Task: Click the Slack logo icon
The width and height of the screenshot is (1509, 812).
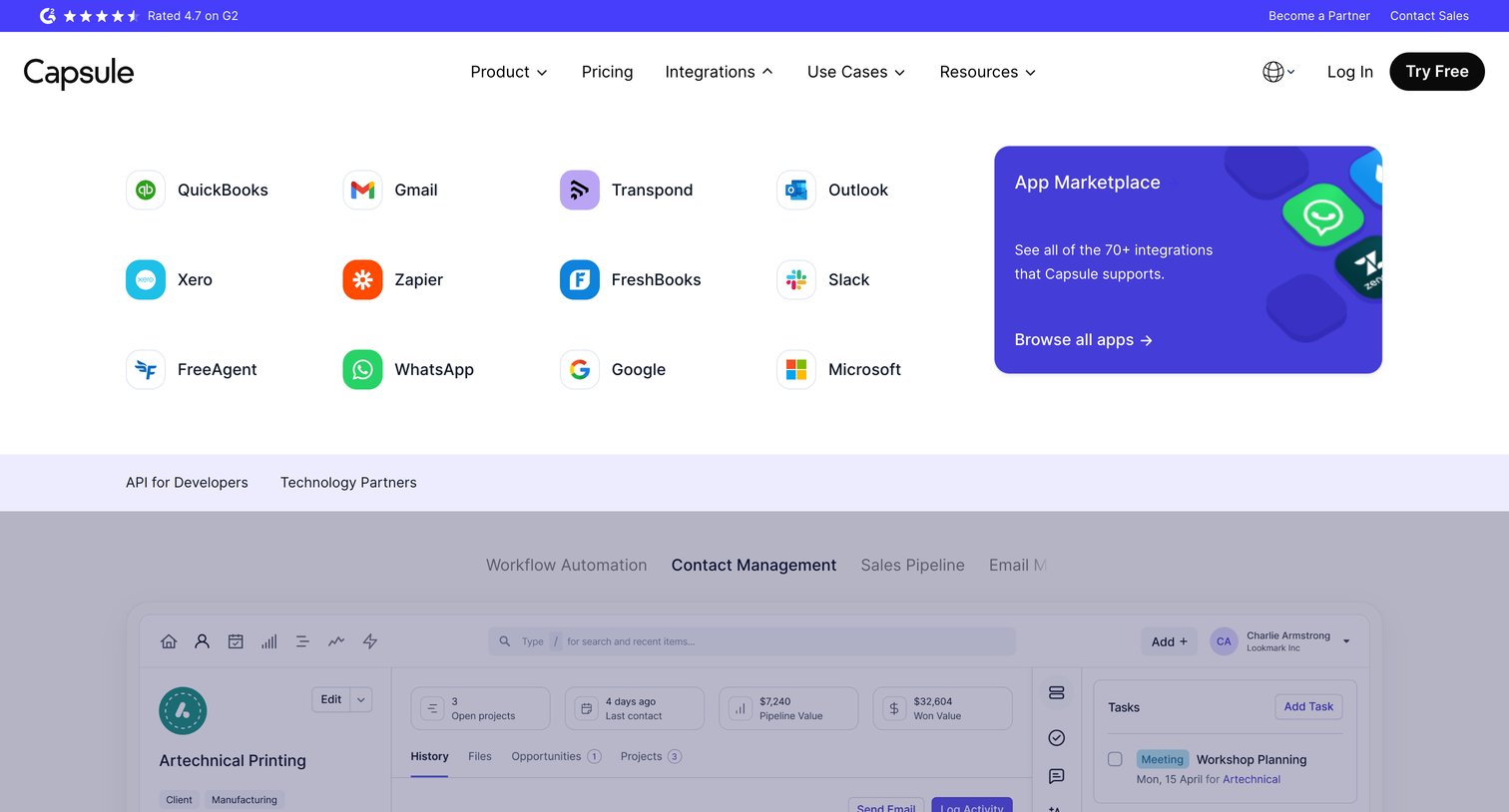Action: tap(796, 279)
